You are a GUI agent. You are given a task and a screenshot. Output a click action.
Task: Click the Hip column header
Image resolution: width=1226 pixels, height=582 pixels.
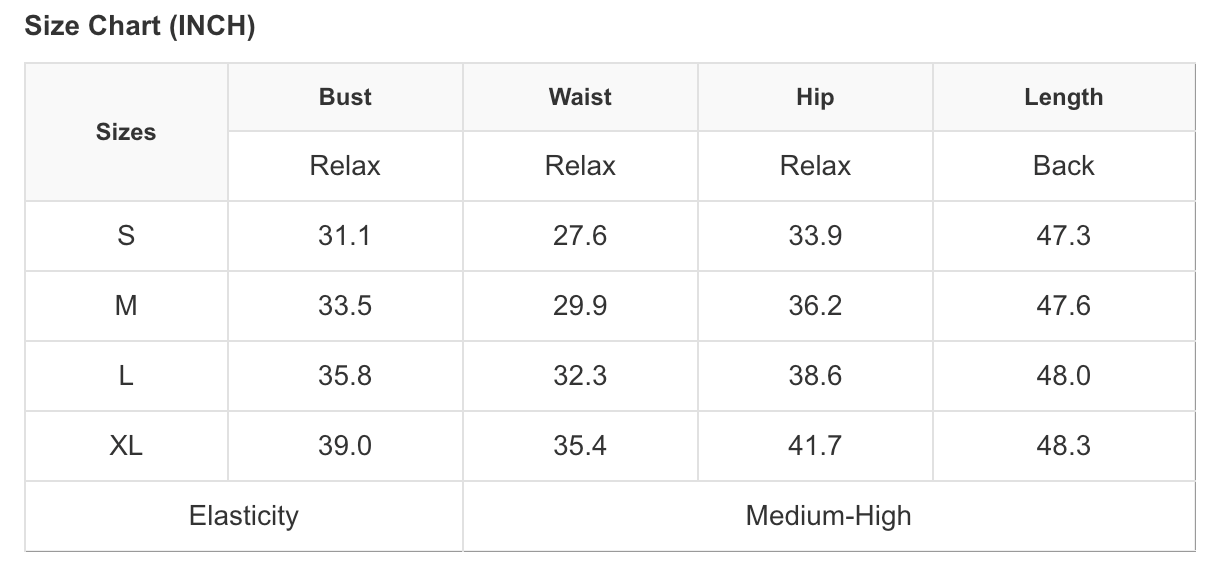pyautogui.click(x=815, y=97)
